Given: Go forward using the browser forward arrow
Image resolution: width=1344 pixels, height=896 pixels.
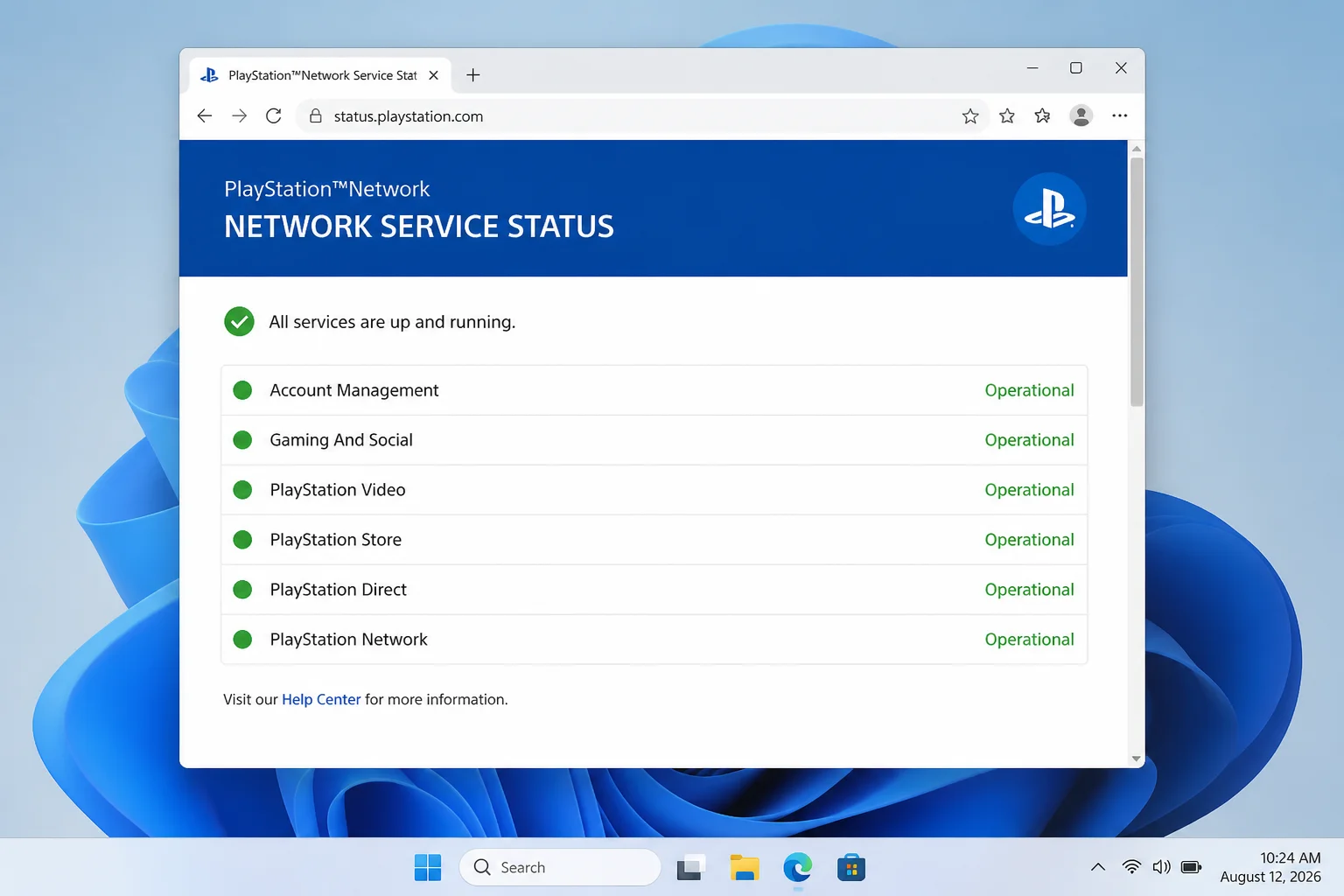Looking at the screenshot, I should point(239,115).
